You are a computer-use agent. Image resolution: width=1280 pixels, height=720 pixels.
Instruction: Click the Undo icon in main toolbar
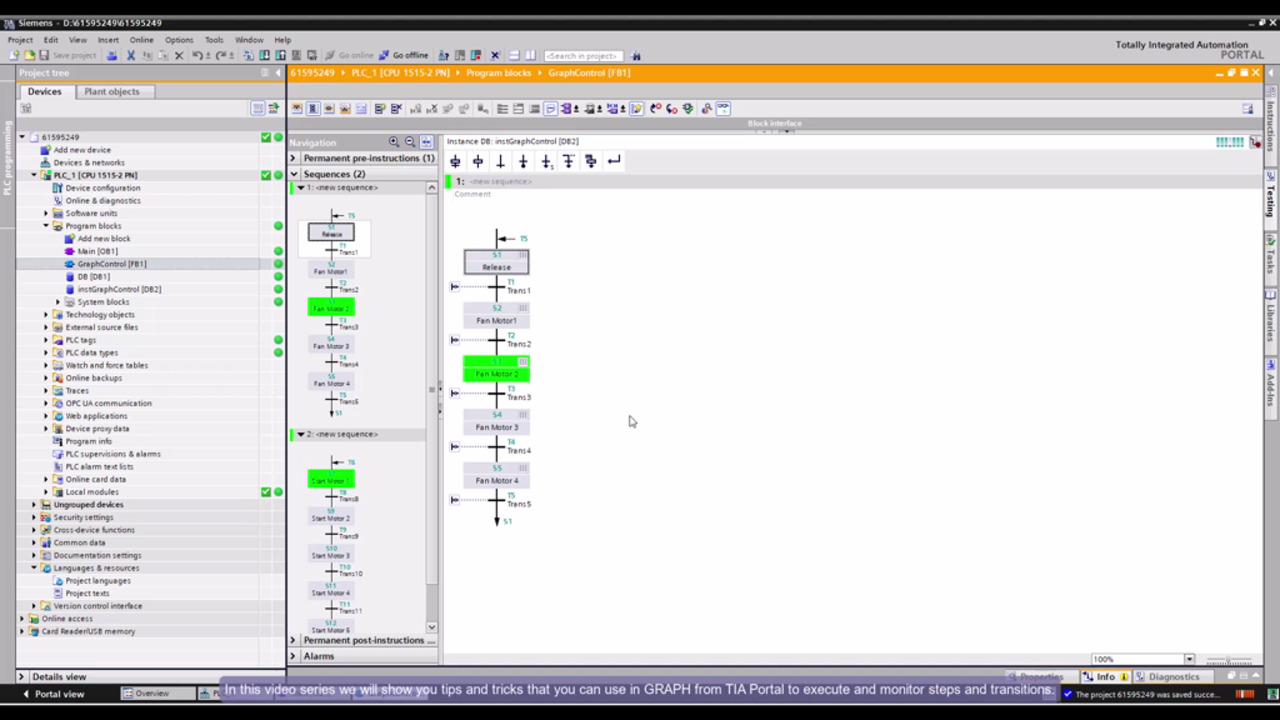coord(198,56)
